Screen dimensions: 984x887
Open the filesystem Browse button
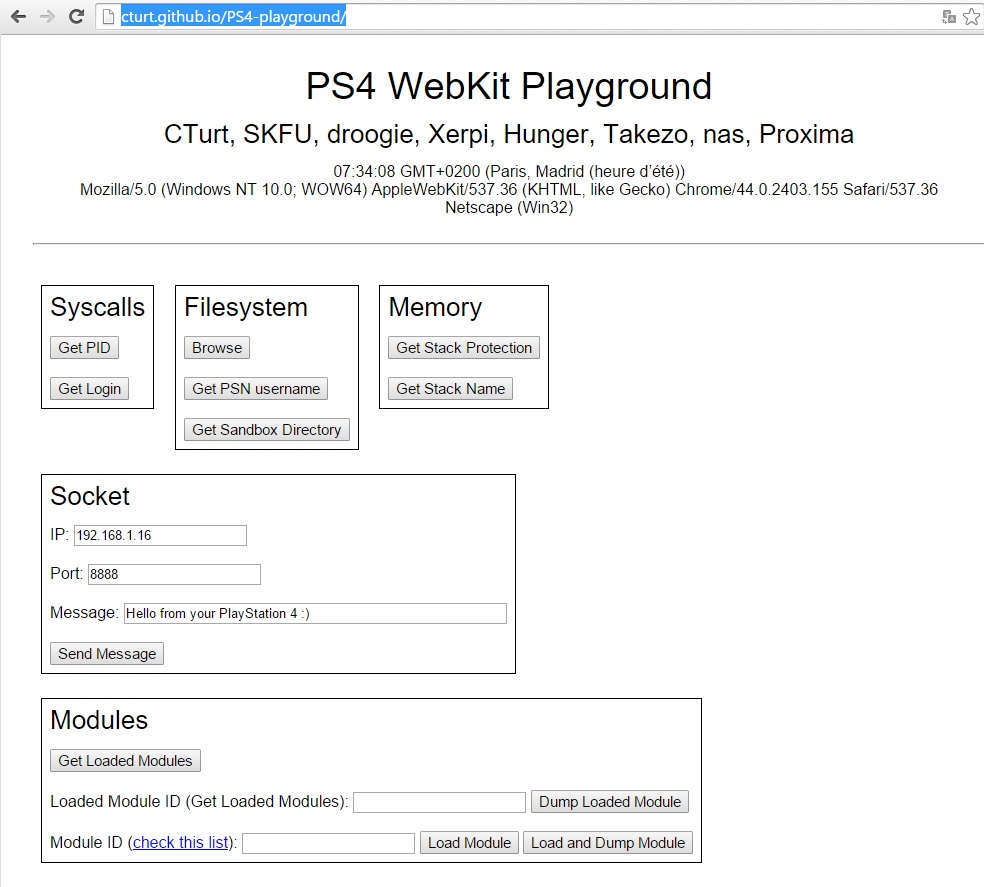point(217,348)
